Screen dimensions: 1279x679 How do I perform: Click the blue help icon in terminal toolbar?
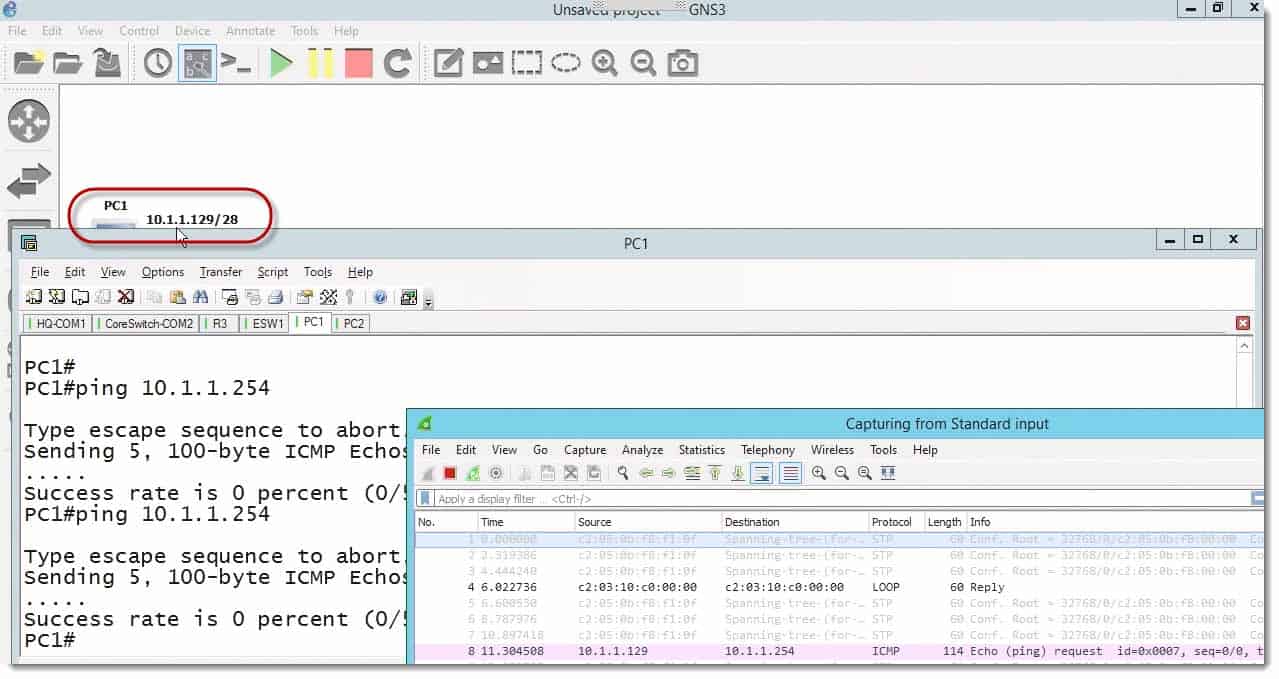(380, 297)
